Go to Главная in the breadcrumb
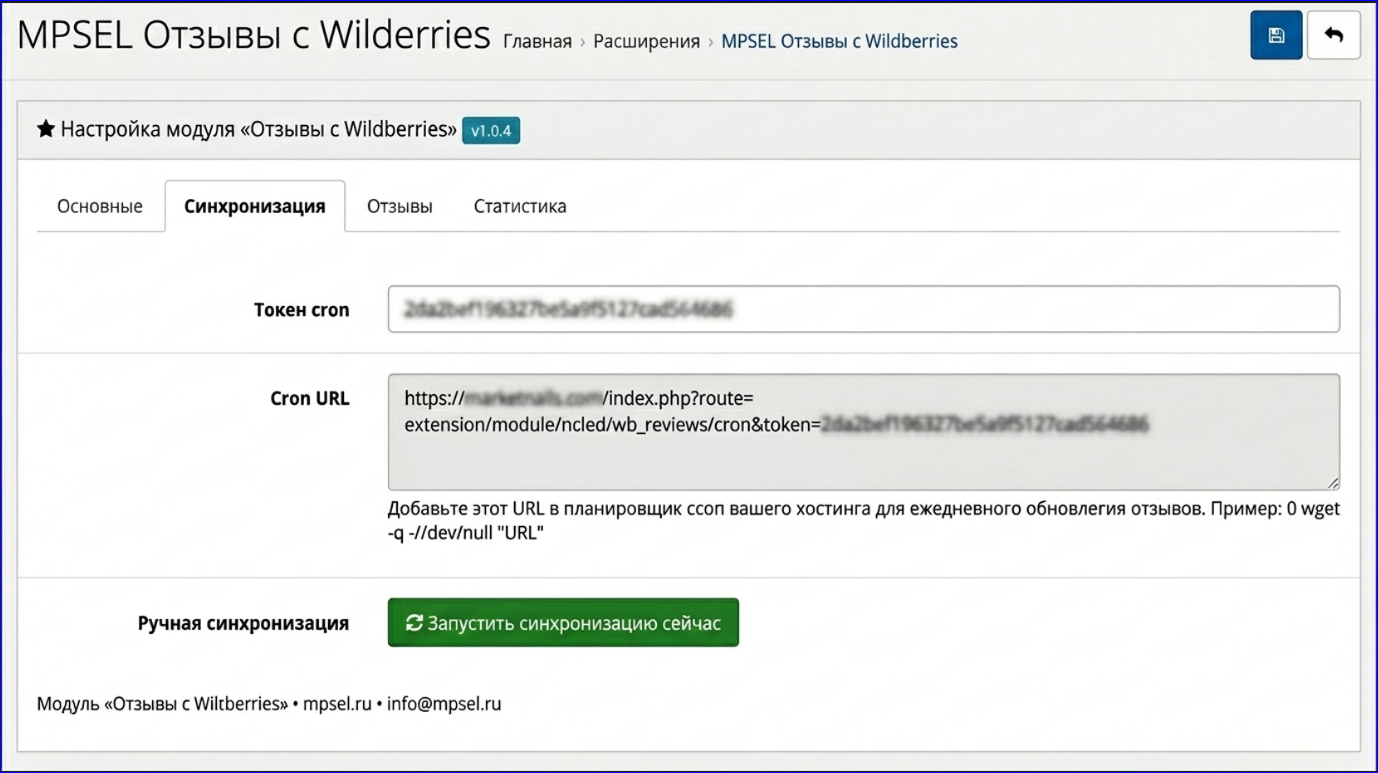 pos(537,41)
